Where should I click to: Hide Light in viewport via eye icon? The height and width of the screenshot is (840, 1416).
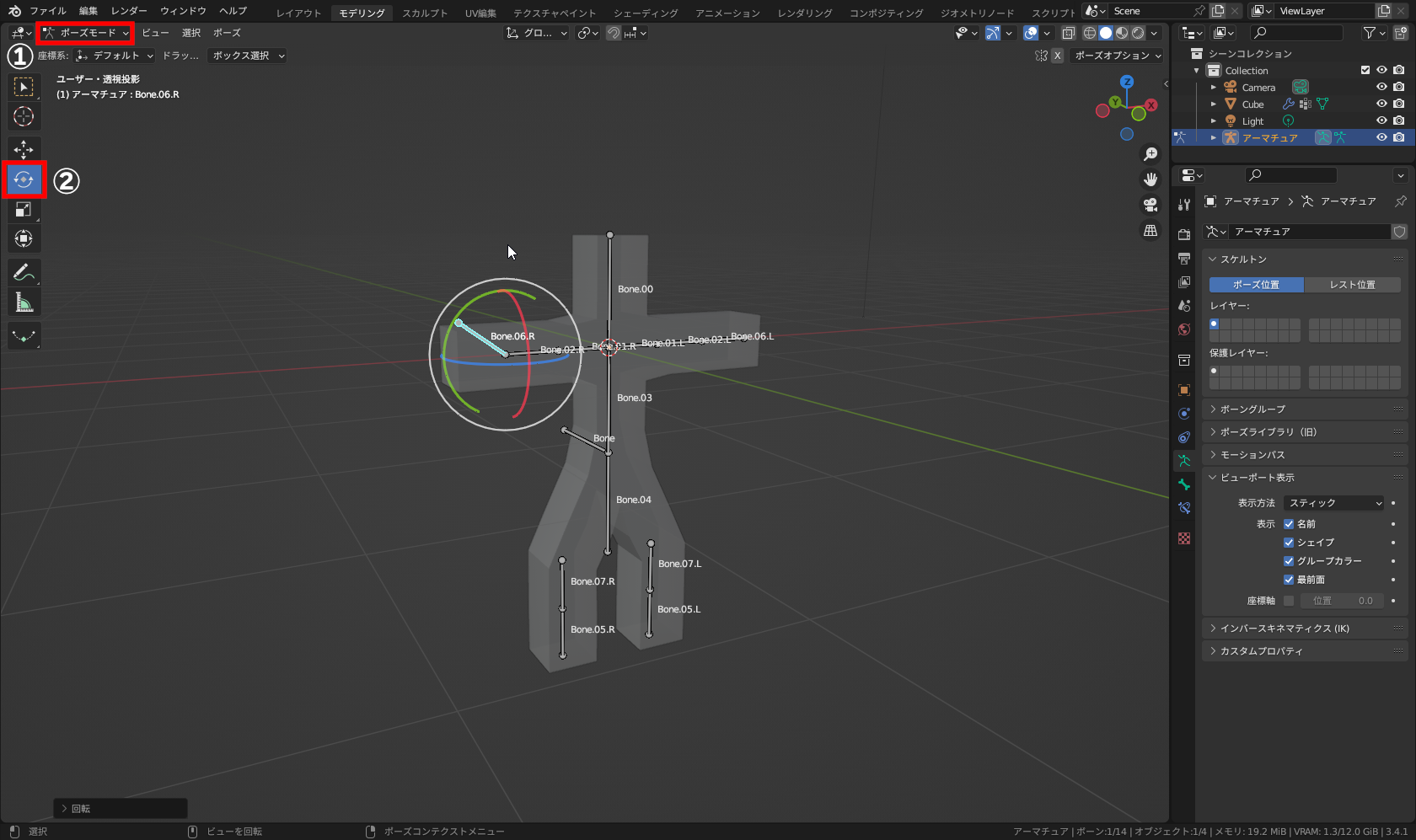(x=1381, y=120)
